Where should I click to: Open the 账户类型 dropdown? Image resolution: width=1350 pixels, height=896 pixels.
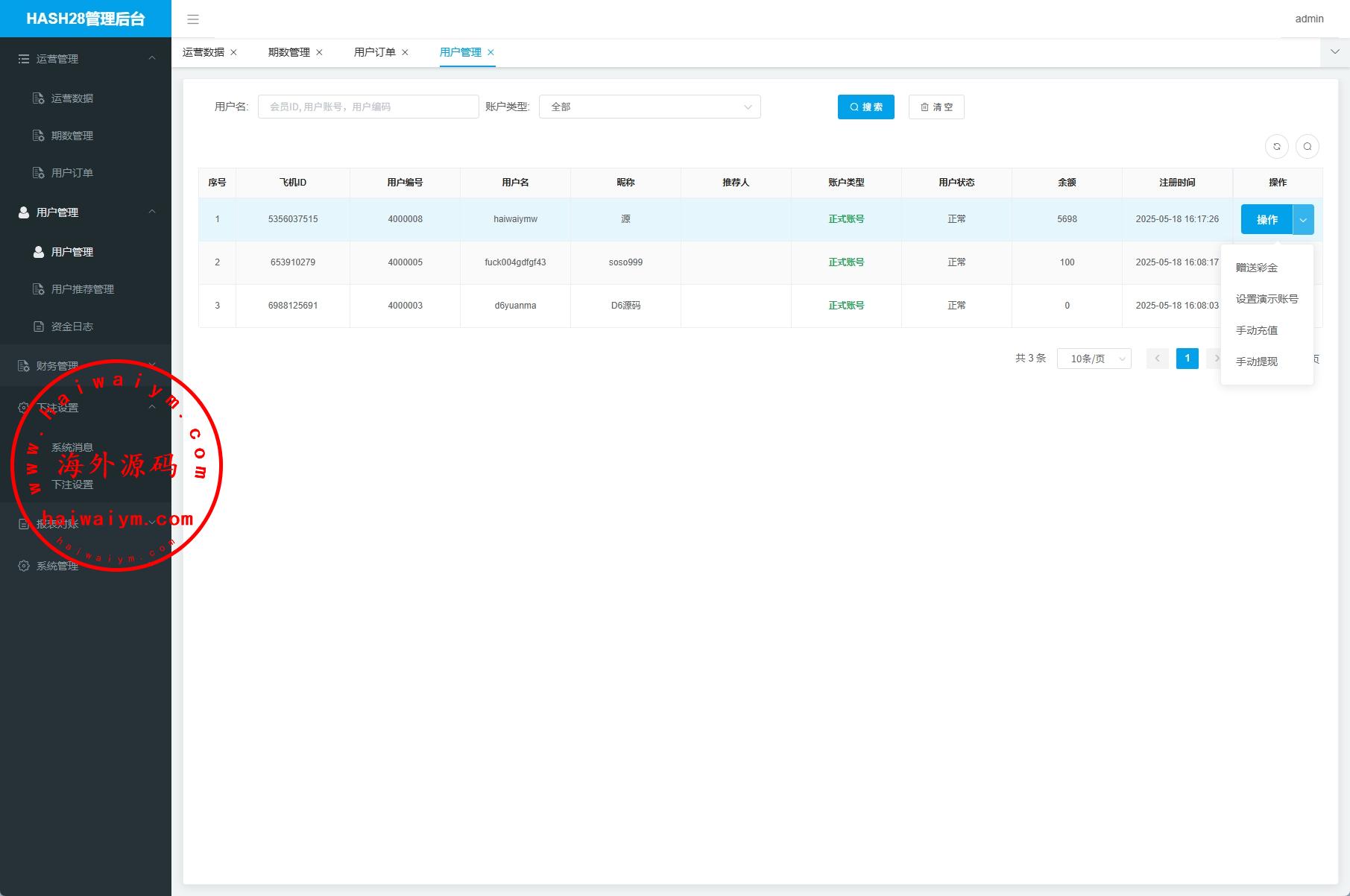point(649,107)
